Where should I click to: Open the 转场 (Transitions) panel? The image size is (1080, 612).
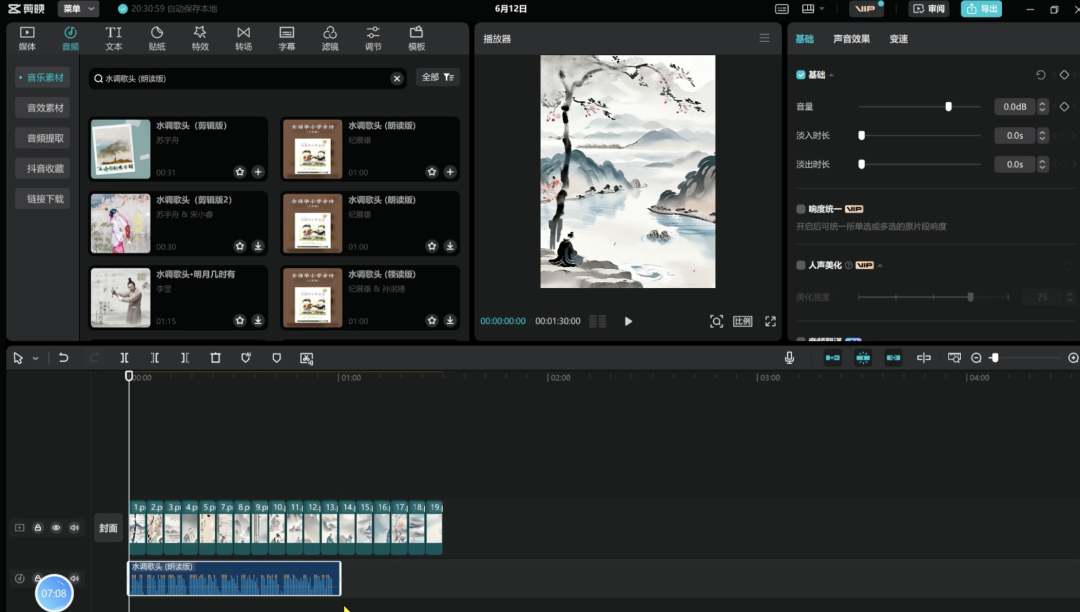coord(243,38)
